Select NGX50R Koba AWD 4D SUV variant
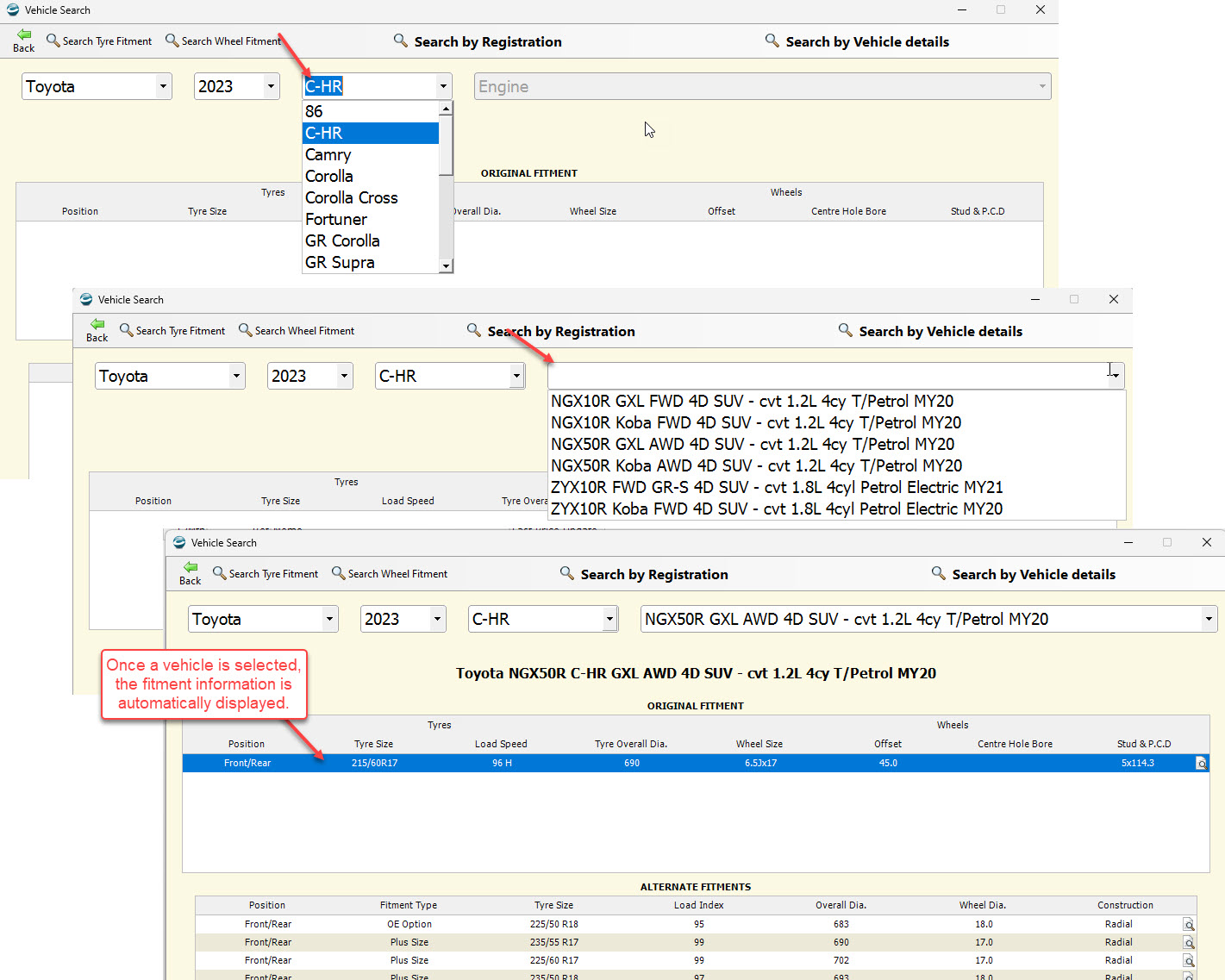1225x980 pixels. click(x=837, y=465)
